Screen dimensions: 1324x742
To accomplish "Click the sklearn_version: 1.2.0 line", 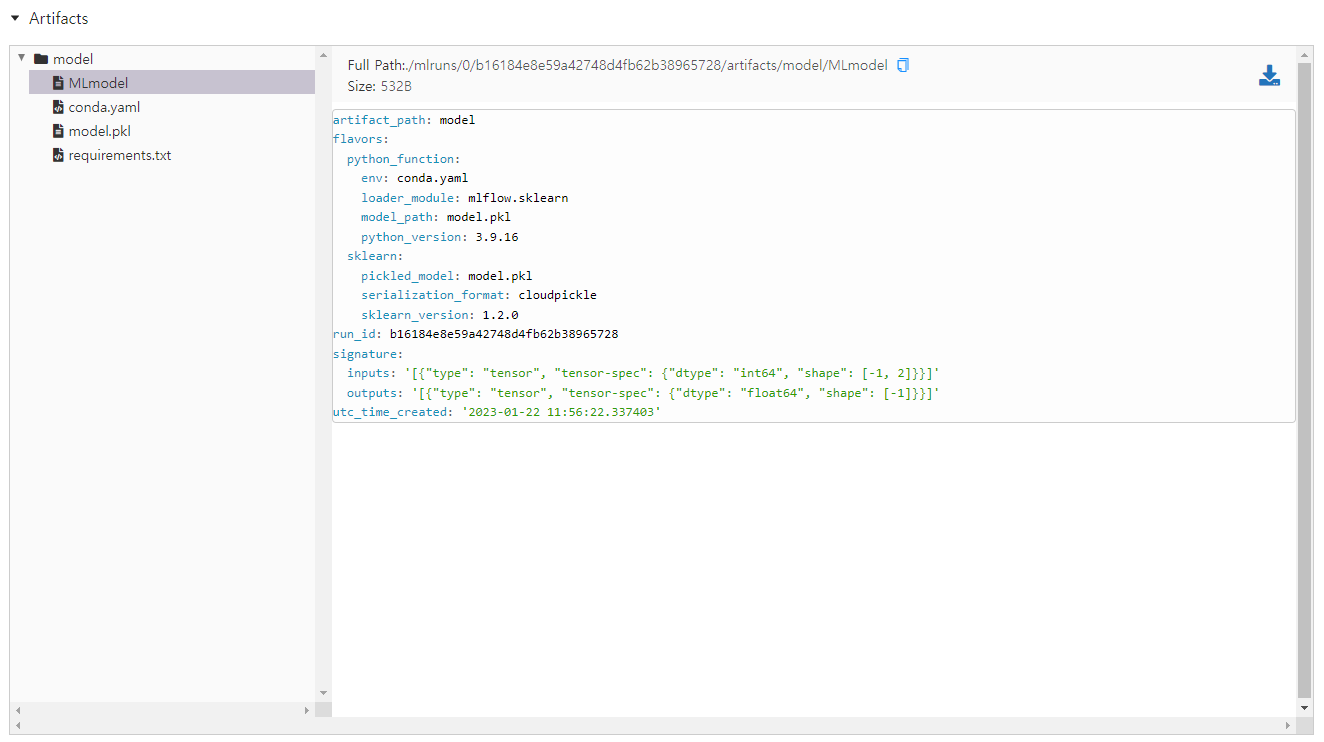I will click(x=440, y=315).
